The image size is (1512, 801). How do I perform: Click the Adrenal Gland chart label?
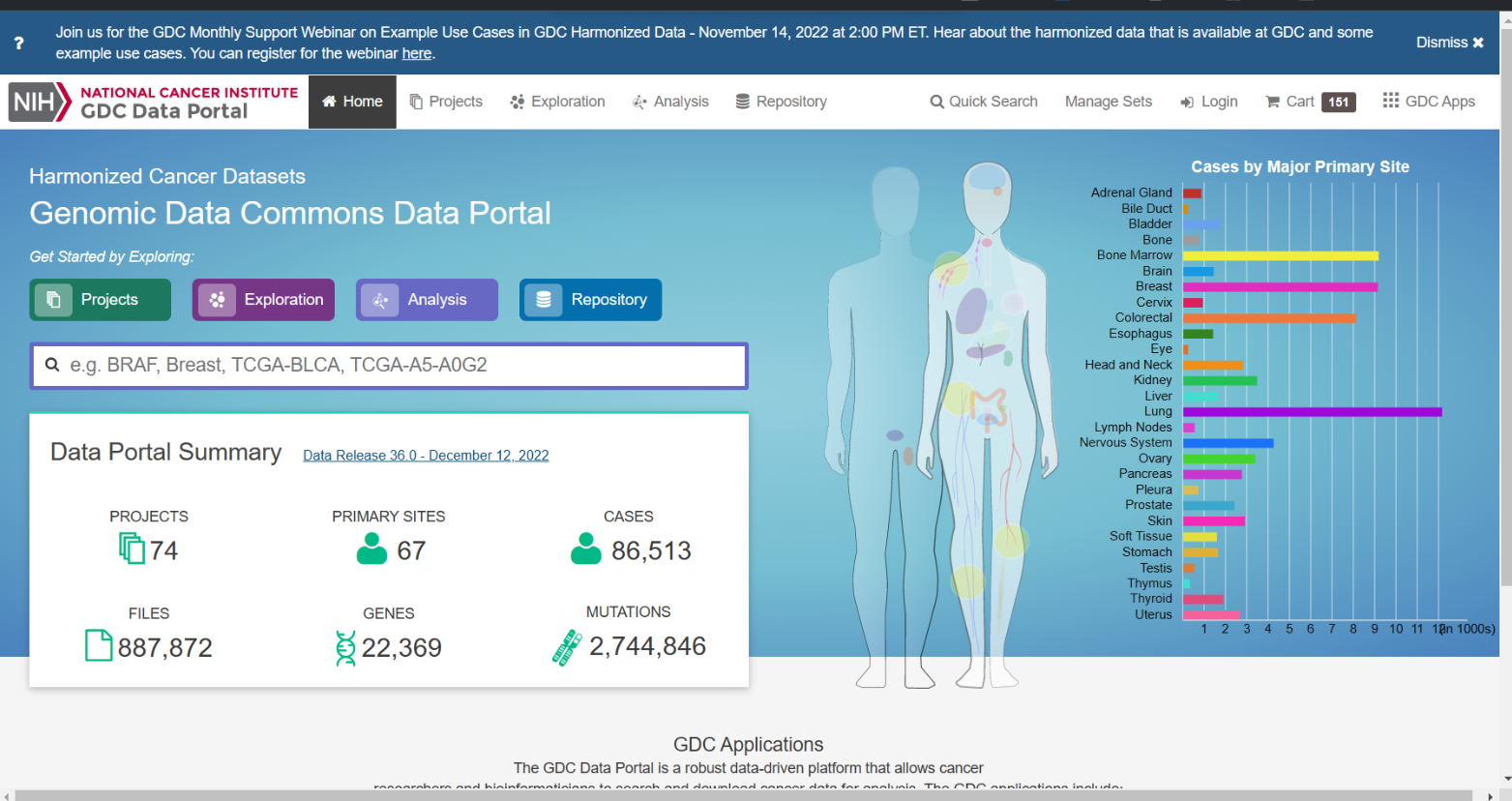click(1131, 193)
